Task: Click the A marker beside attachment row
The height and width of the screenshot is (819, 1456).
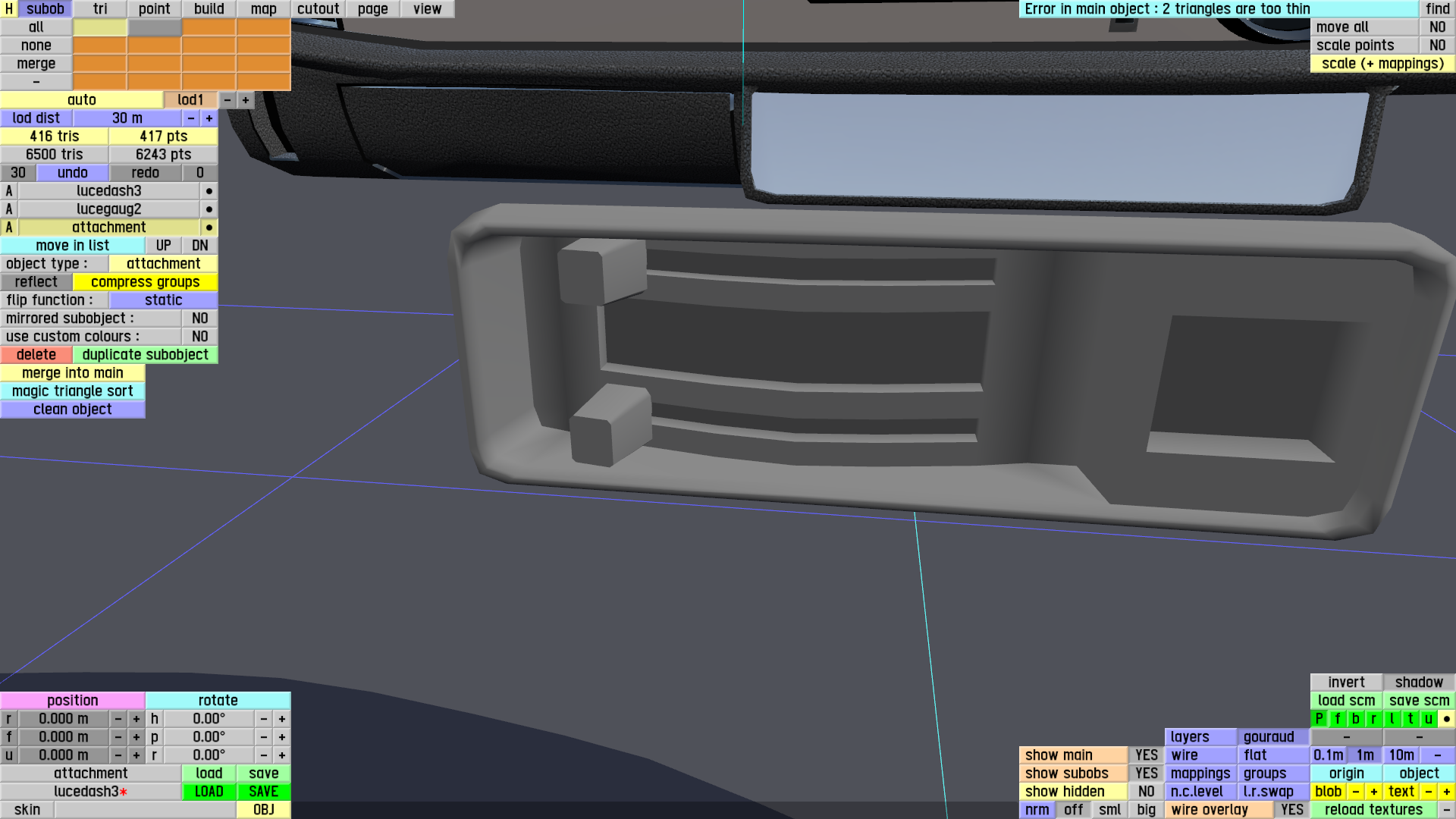Action: pos(9,227)
